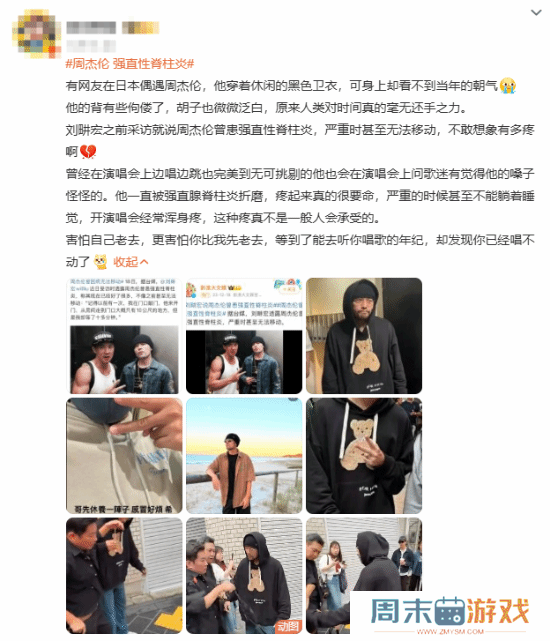This screenshot has width=550, height=641.
Task: Play the animated thumbnail labeled 动图
Action: pos(244,576)
